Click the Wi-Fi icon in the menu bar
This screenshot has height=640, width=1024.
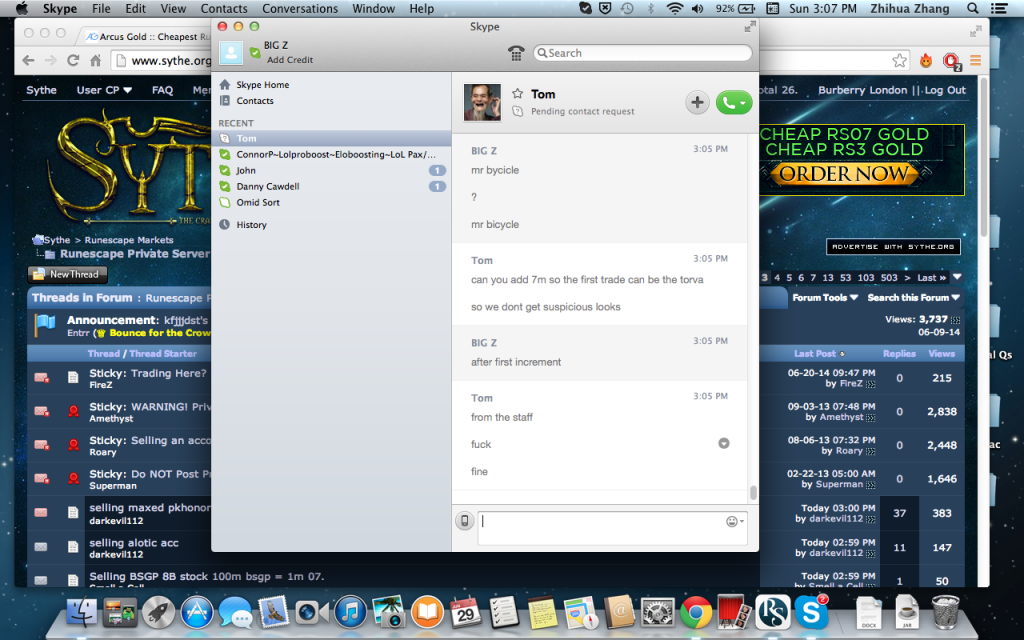click(675, 8)
